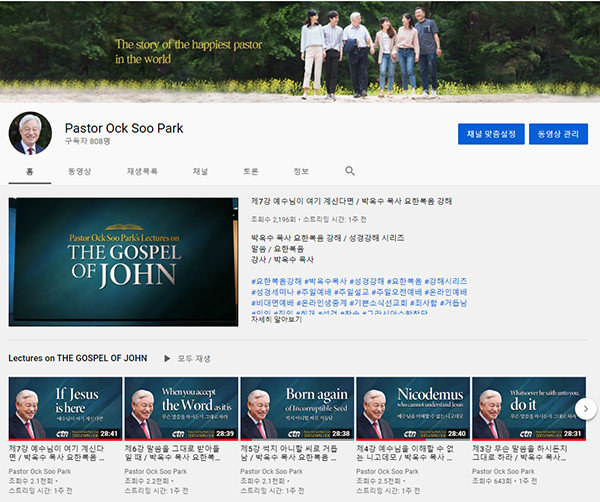The image size is (600, 502).
Task: Click video title 제3강 무슨 말씀을 하시든지
Action: [x=520, y=453]
